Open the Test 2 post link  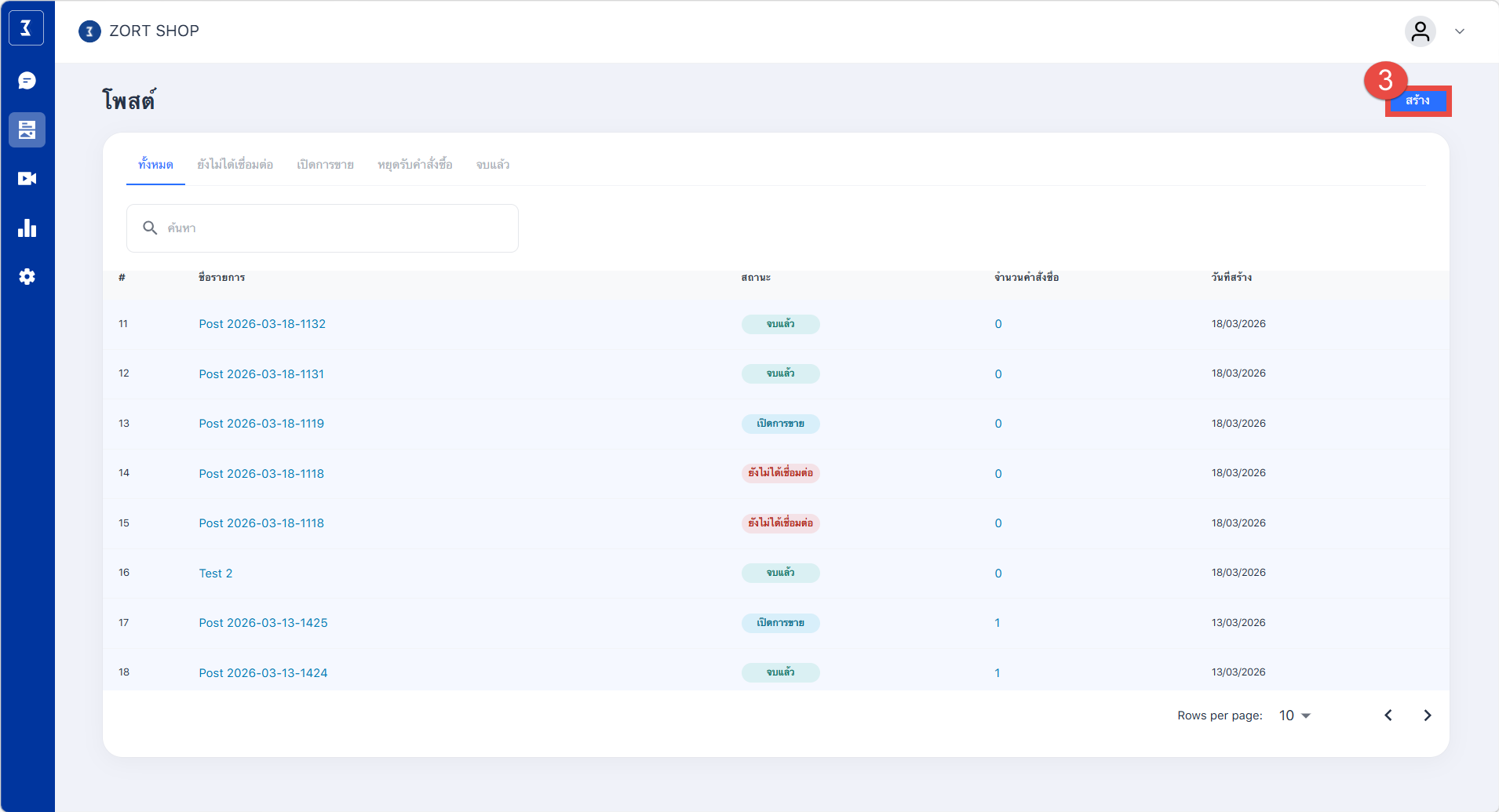pos(216,573)
